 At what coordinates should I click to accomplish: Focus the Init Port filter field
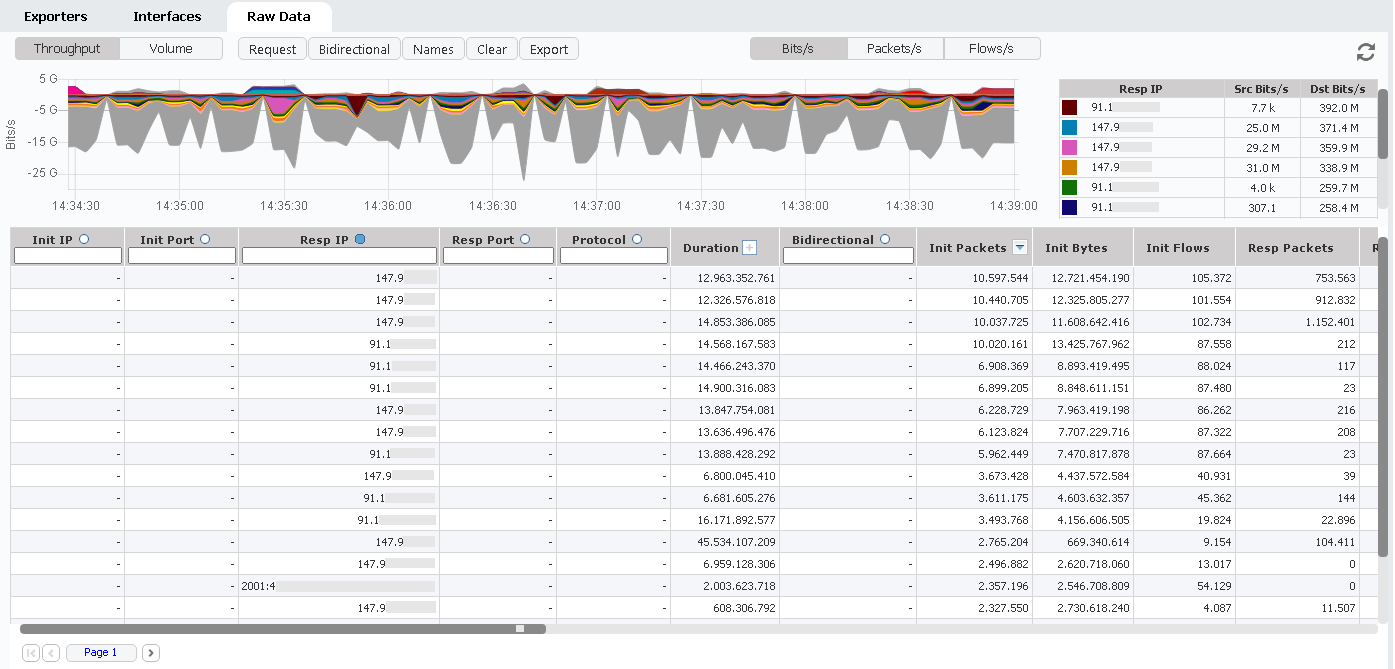(x=181, y=256)
